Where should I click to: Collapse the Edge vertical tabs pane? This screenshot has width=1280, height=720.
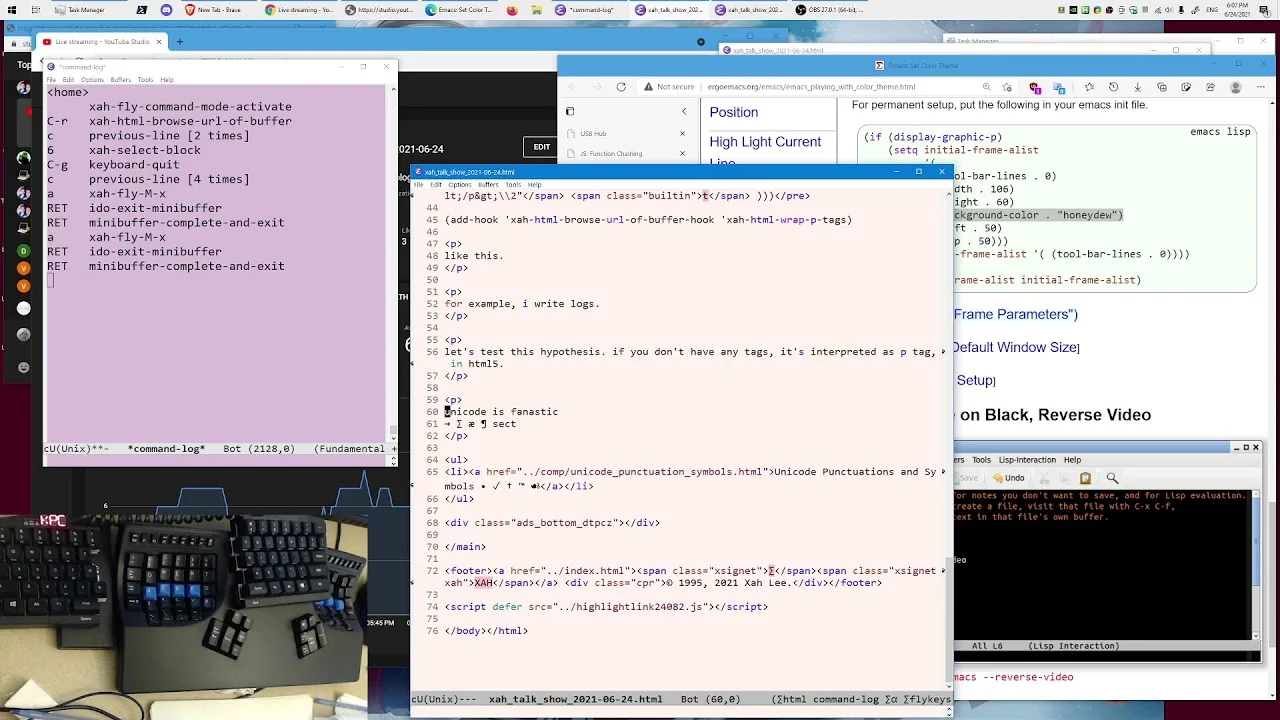(684, 112)
